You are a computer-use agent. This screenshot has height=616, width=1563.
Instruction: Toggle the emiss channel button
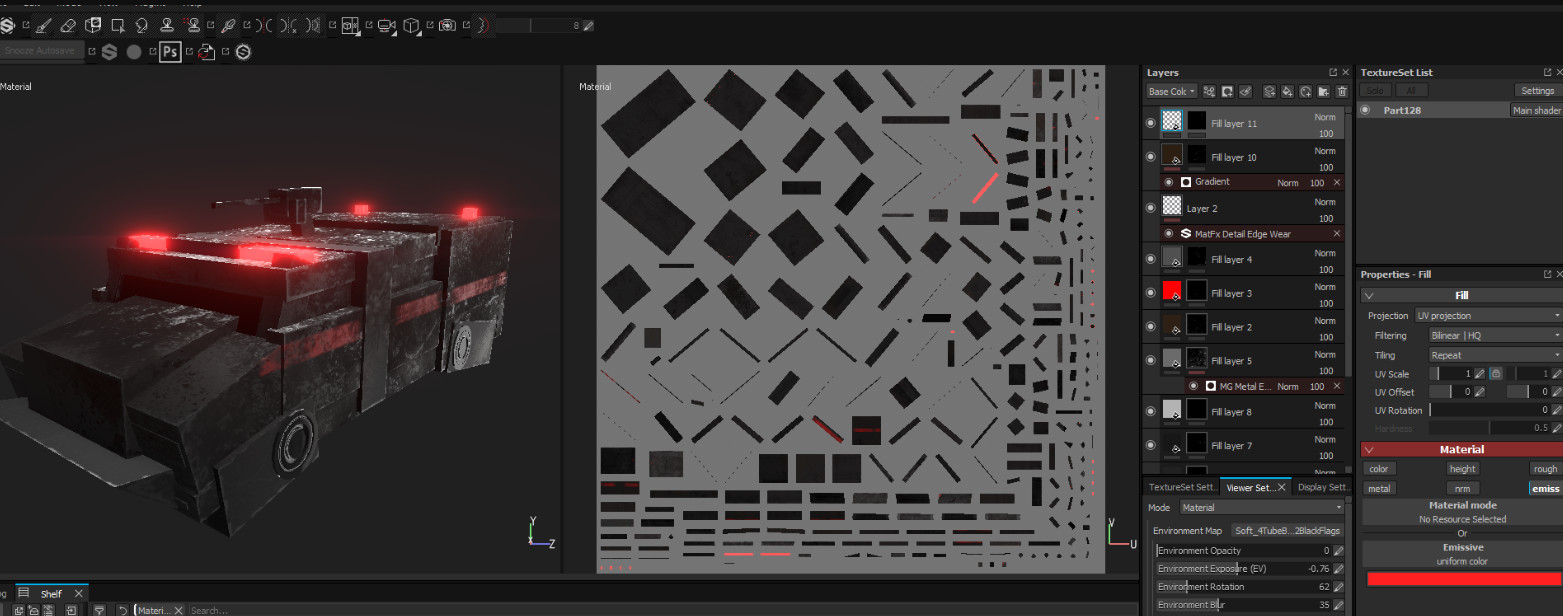(1546, 488)
